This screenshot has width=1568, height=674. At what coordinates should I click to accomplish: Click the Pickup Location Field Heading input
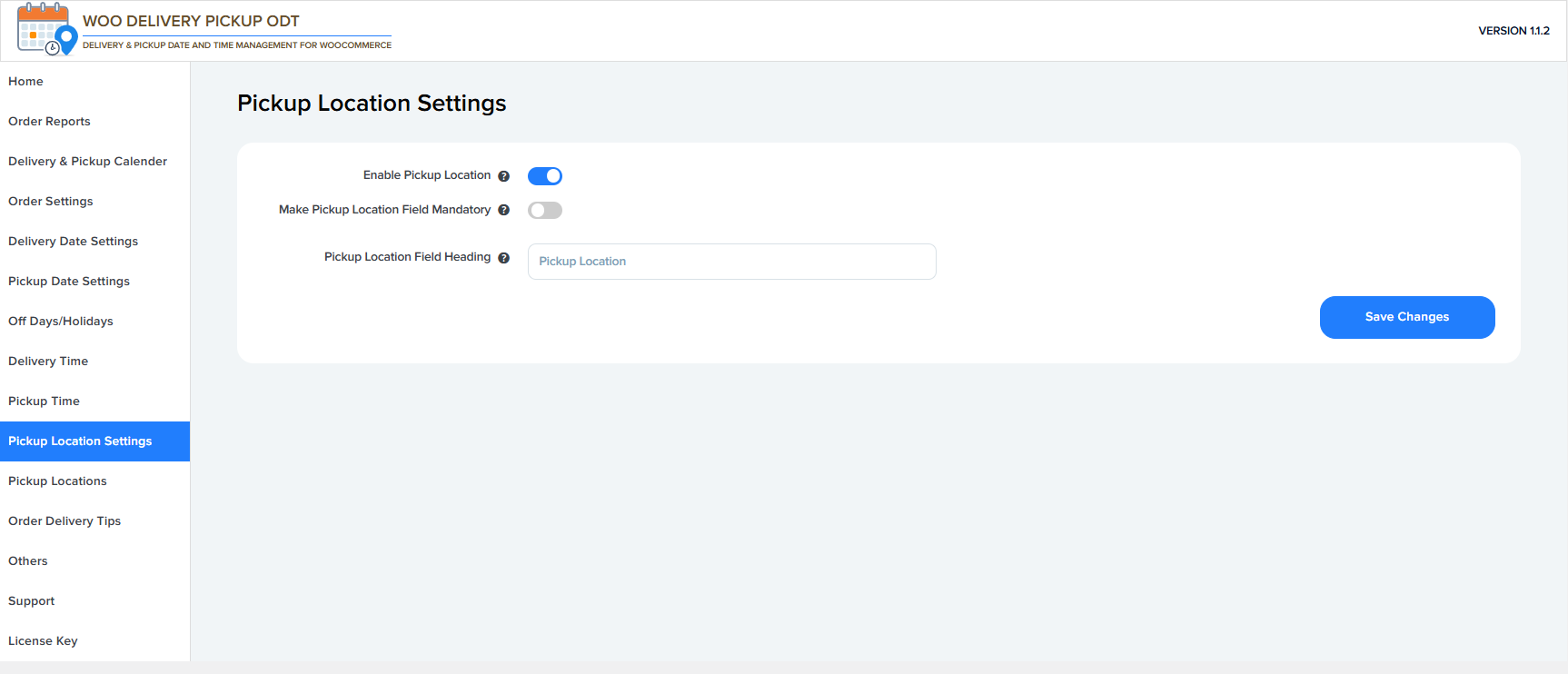click(x=731, y=262)
